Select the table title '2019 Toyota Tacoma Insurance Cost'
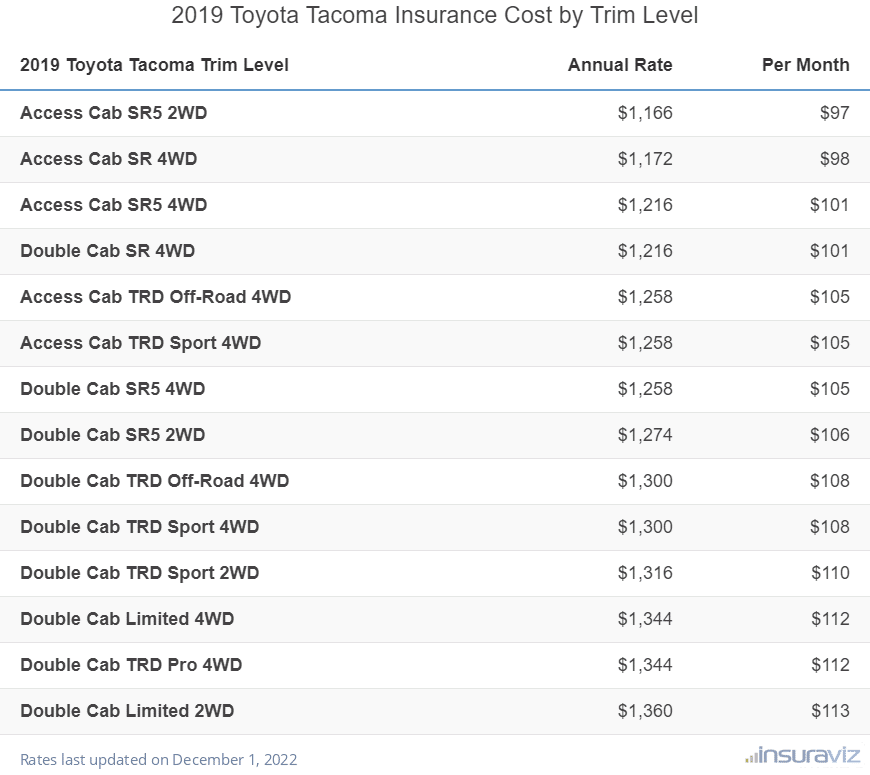The height and width of the screenshot is (775, 870). pos(435,15)
